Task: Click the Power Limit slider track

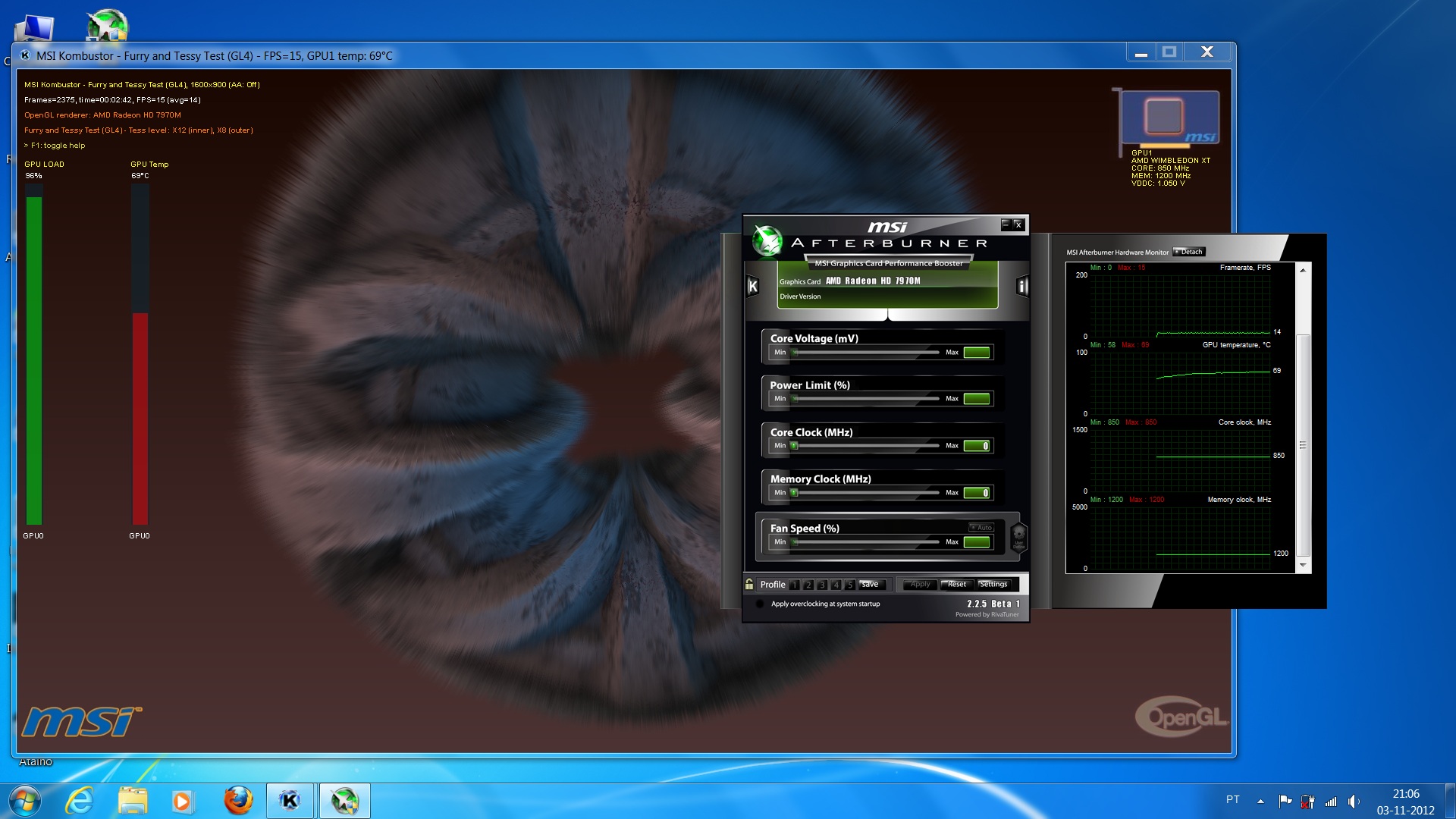Action: (x=865, y=399)
